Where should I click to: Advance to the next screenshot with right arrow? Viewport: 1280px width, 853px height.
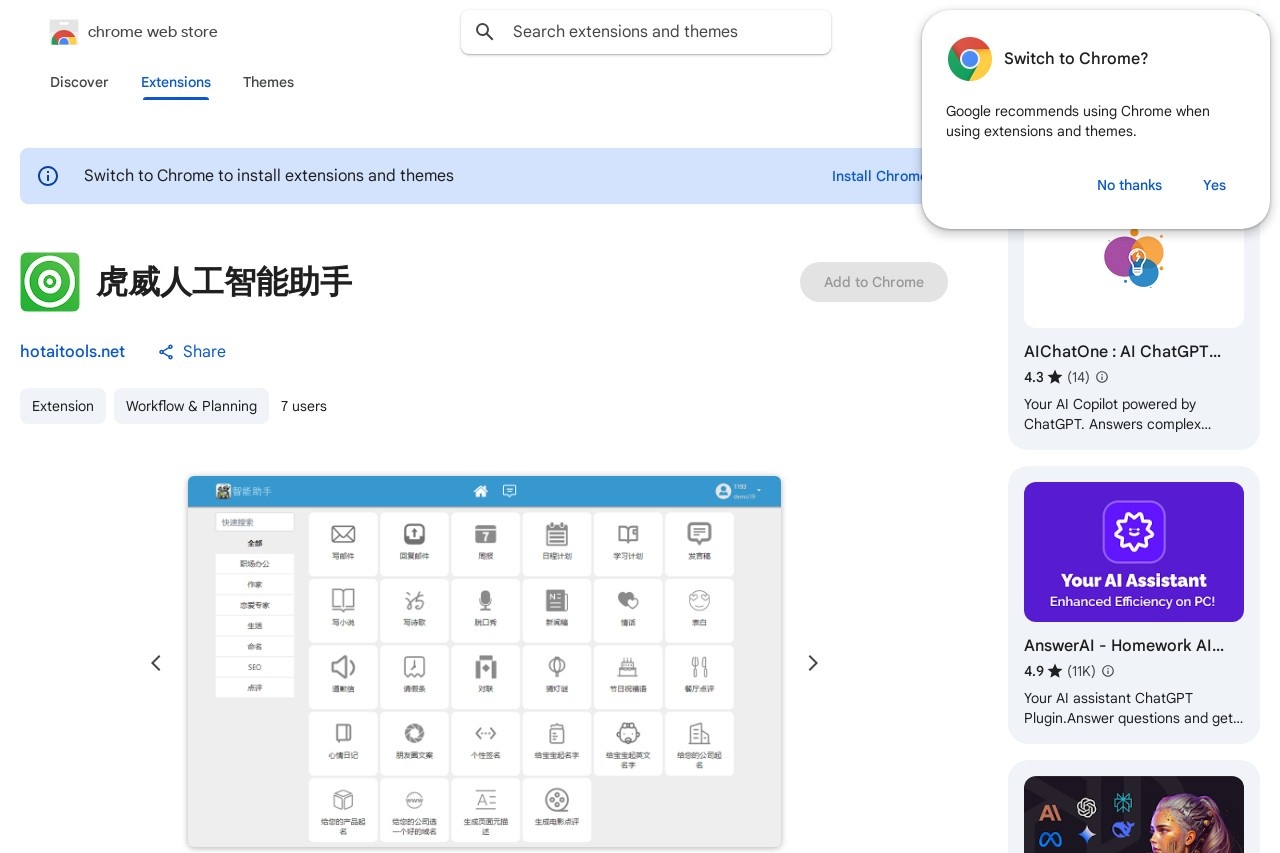[813, 663]
